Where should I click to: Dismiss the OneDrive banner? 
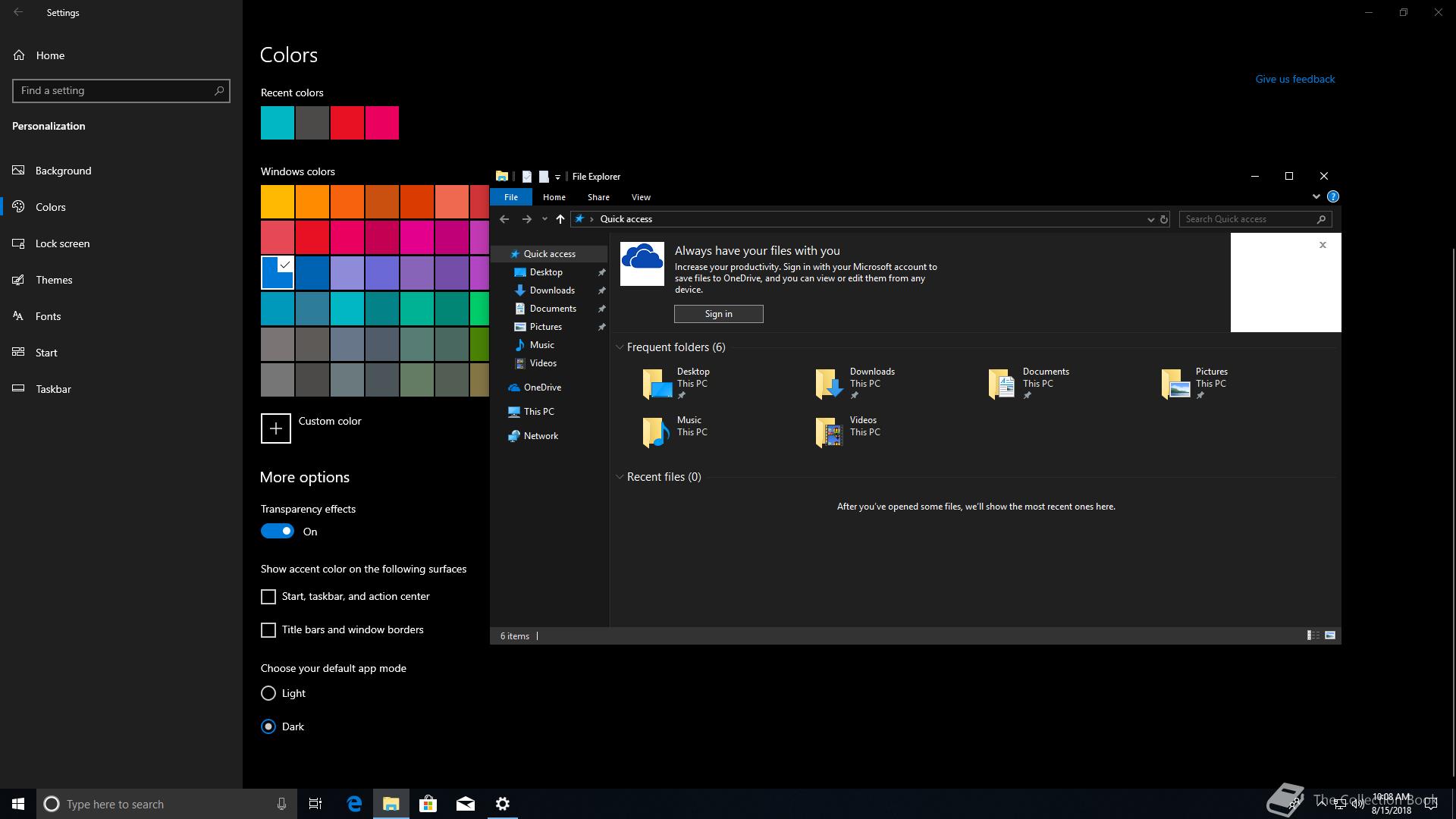(1323, 245)
